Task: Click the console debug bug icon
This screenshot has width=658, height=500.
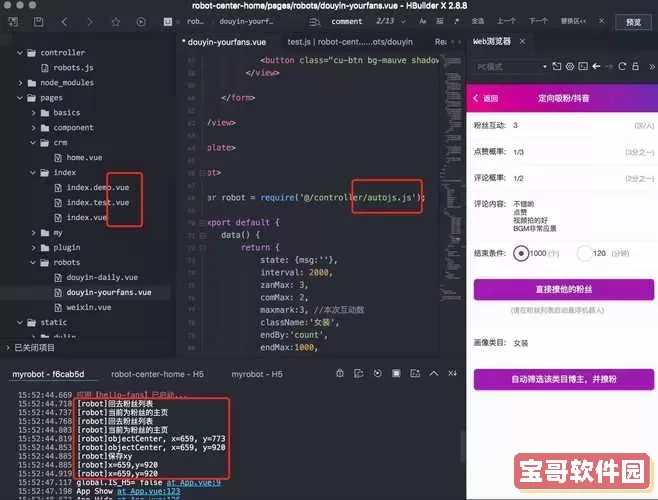Action: (x=340, y=373)
